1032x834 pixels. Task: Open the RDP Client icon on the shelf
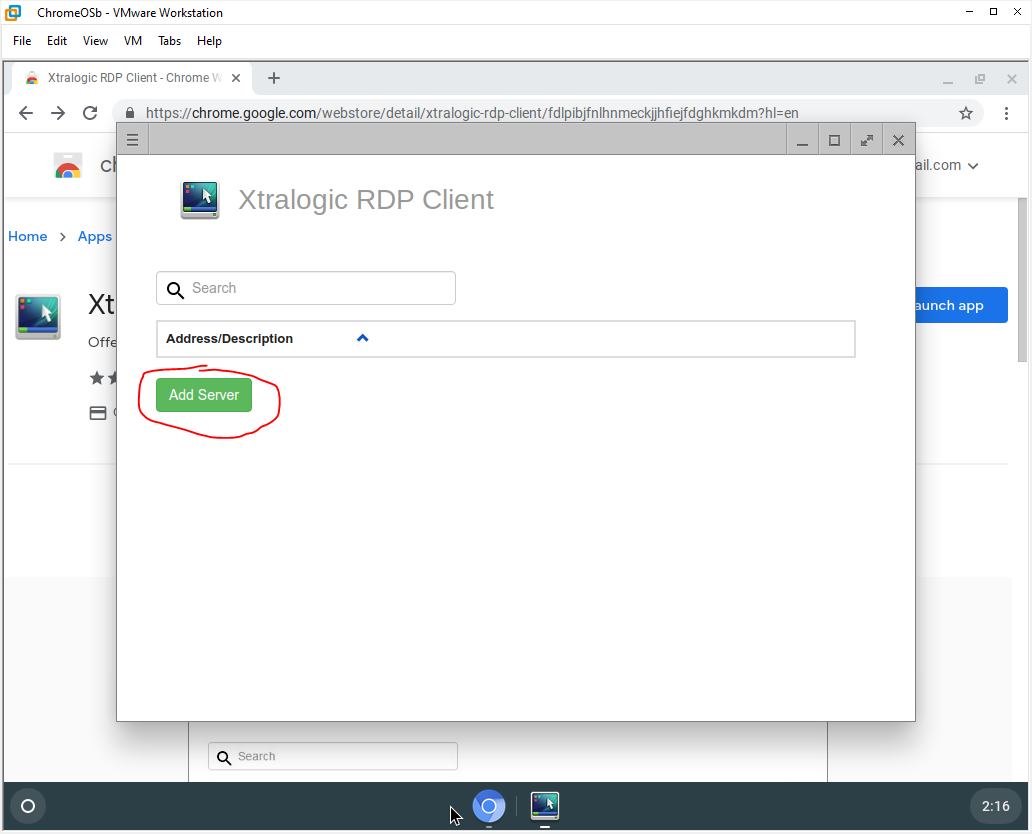tap(545, 806)
